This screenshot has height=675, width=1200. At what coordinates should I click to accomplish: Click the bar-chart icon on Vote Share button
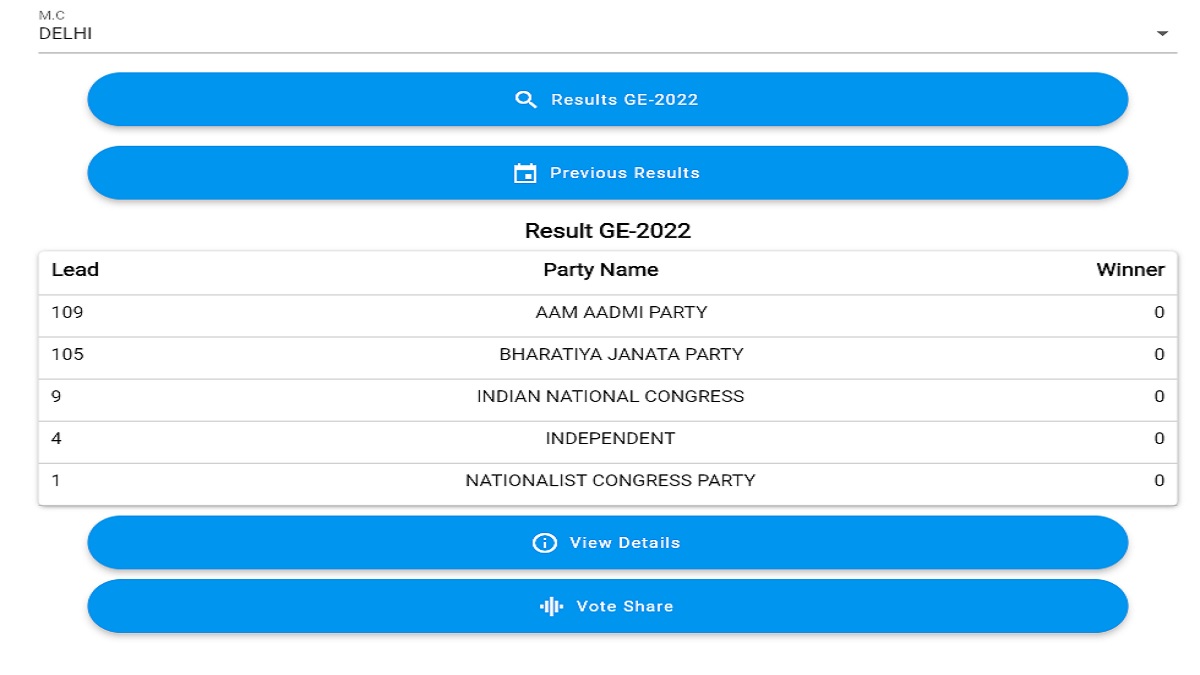click(x=552, y=606)
